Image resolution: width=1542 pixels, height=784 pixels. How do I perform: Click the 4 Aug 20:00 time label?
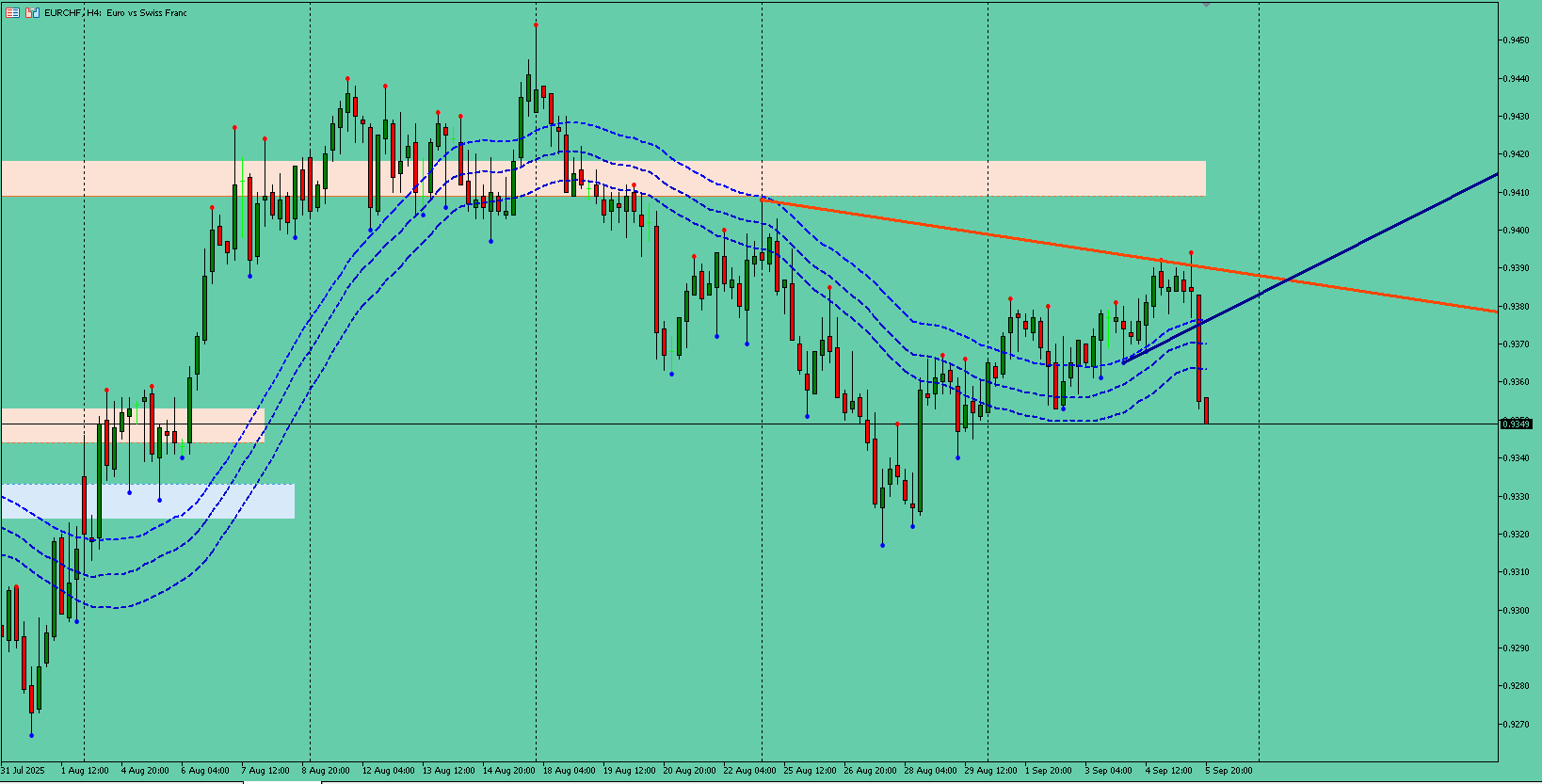[145, 770]
